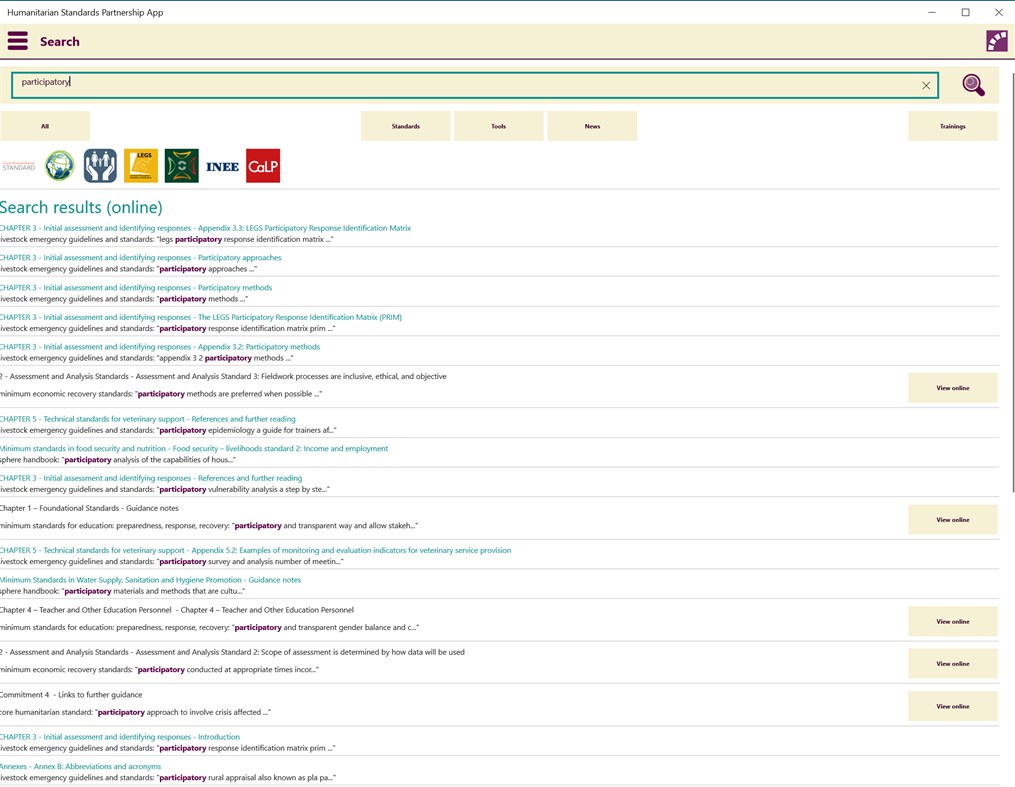This screenshot has height=787, width=1015.
Task: Toggle the Tools results filter
Action: (499, 125)
